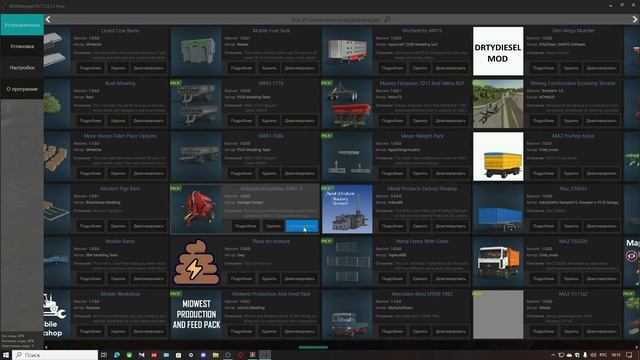Click the Place for manure pile icon
The height and width of the screenshot is (360, 640).
pos(196,262)
